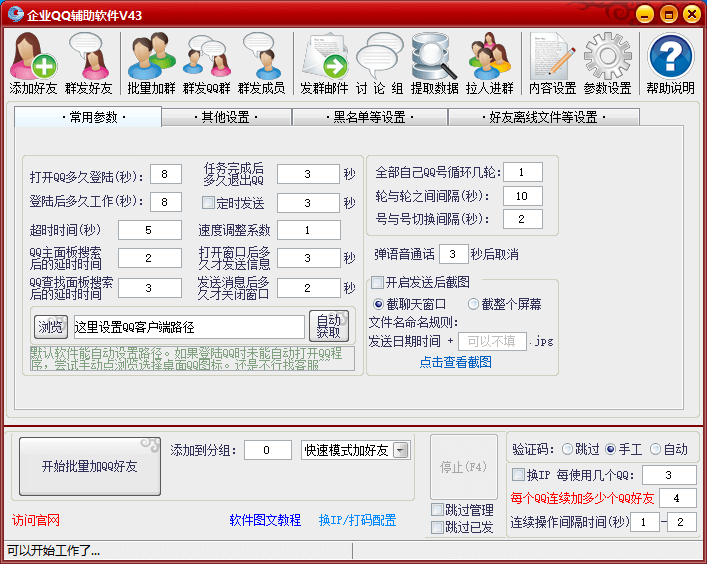Viewport: 707px width, 564px height.
Task: Enable the 定时发送 checkbox
Action: click(x=208, y=202)
